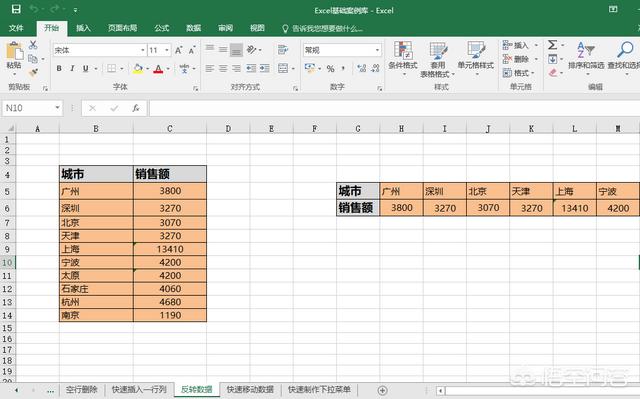640x399 pixels.
Task: Click the Decrease Indent icon
Action: click(251, 69)
